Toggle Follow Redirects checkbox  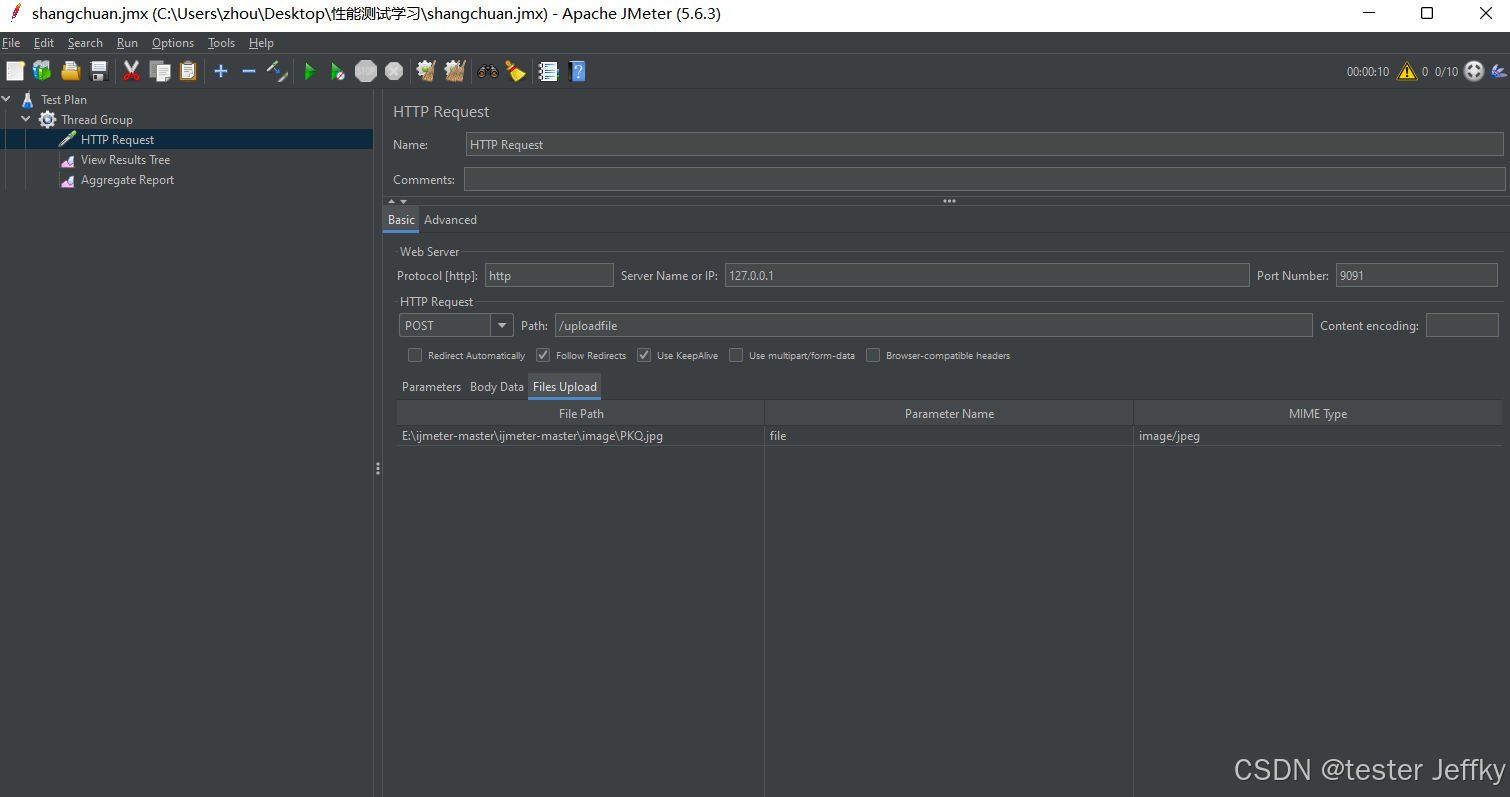(x=543, y=355)
